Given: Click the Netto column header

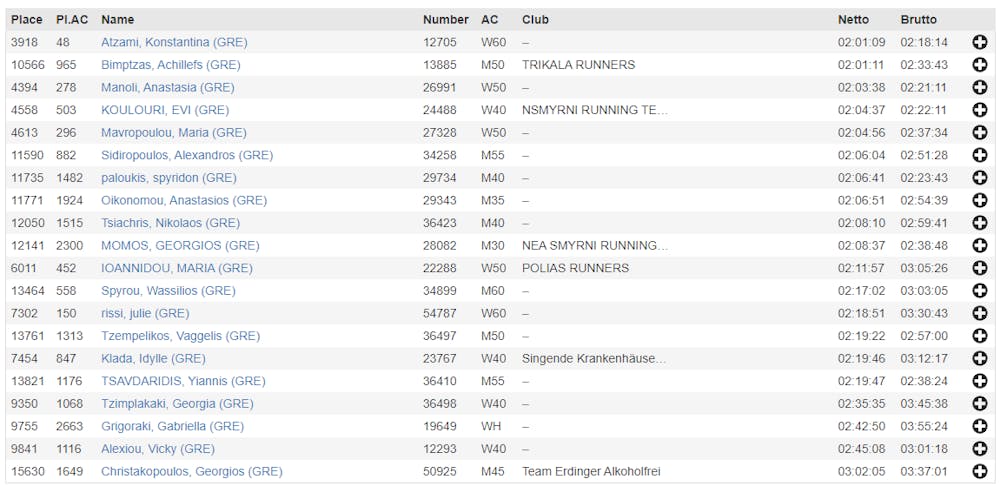Looking at the screenshot, I should pos(853,19).
